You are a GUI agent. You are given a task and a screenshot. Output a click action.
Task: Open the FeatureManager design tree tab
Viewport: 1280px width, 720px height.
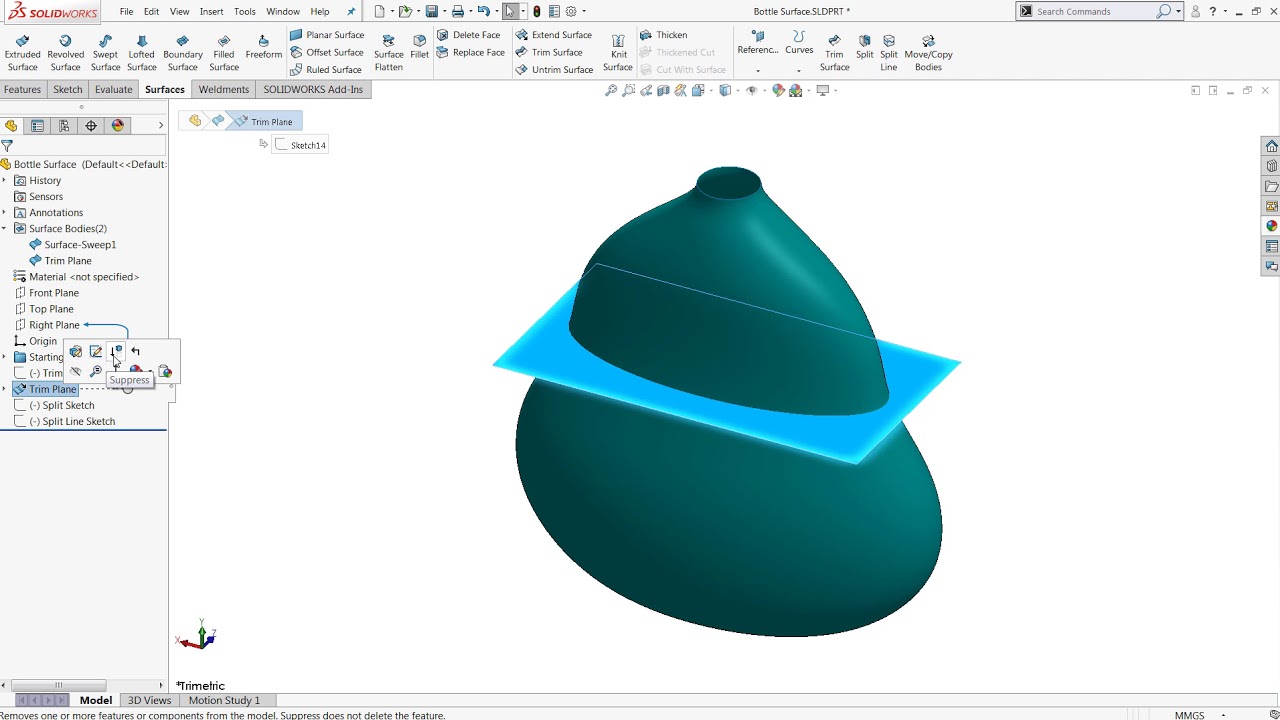pos(11,125)
